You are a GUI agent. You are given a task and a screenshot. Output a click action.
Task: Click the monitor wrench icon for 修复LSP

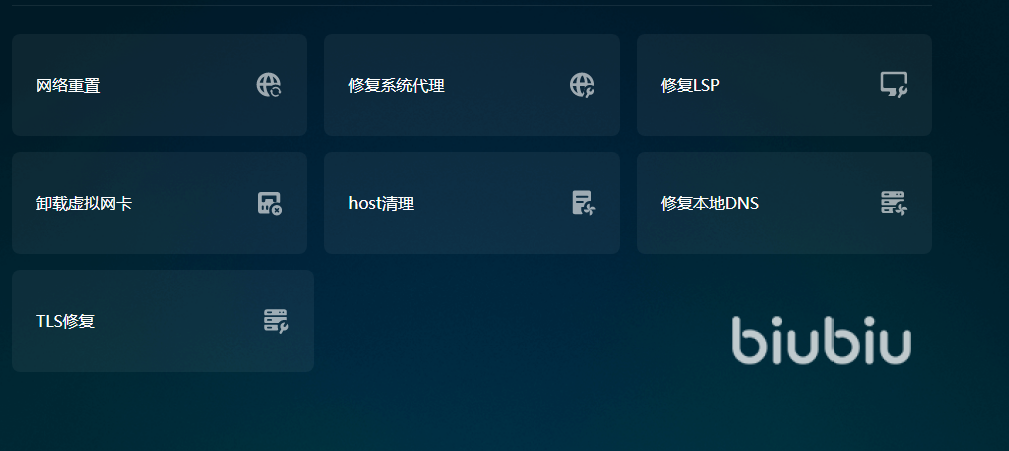894,85
